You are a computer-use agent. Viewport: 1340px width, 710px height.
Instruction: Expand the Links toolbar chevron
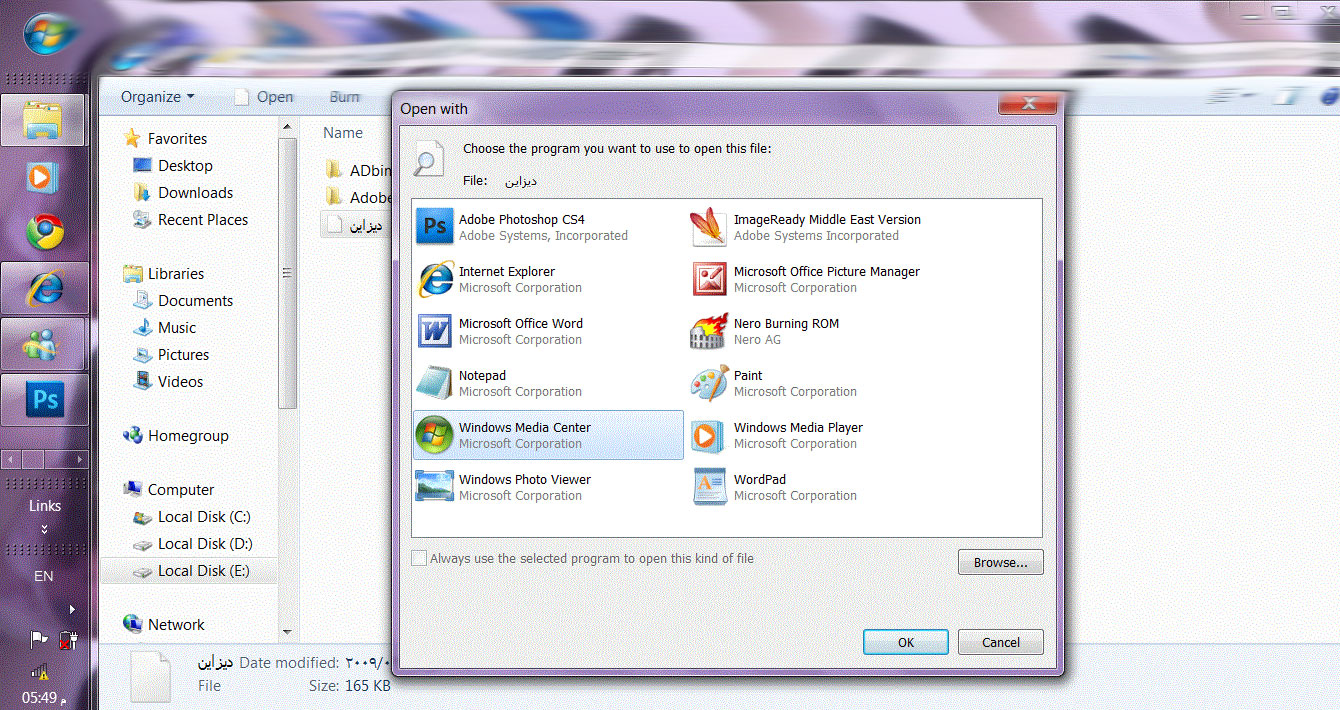[44, 529]
